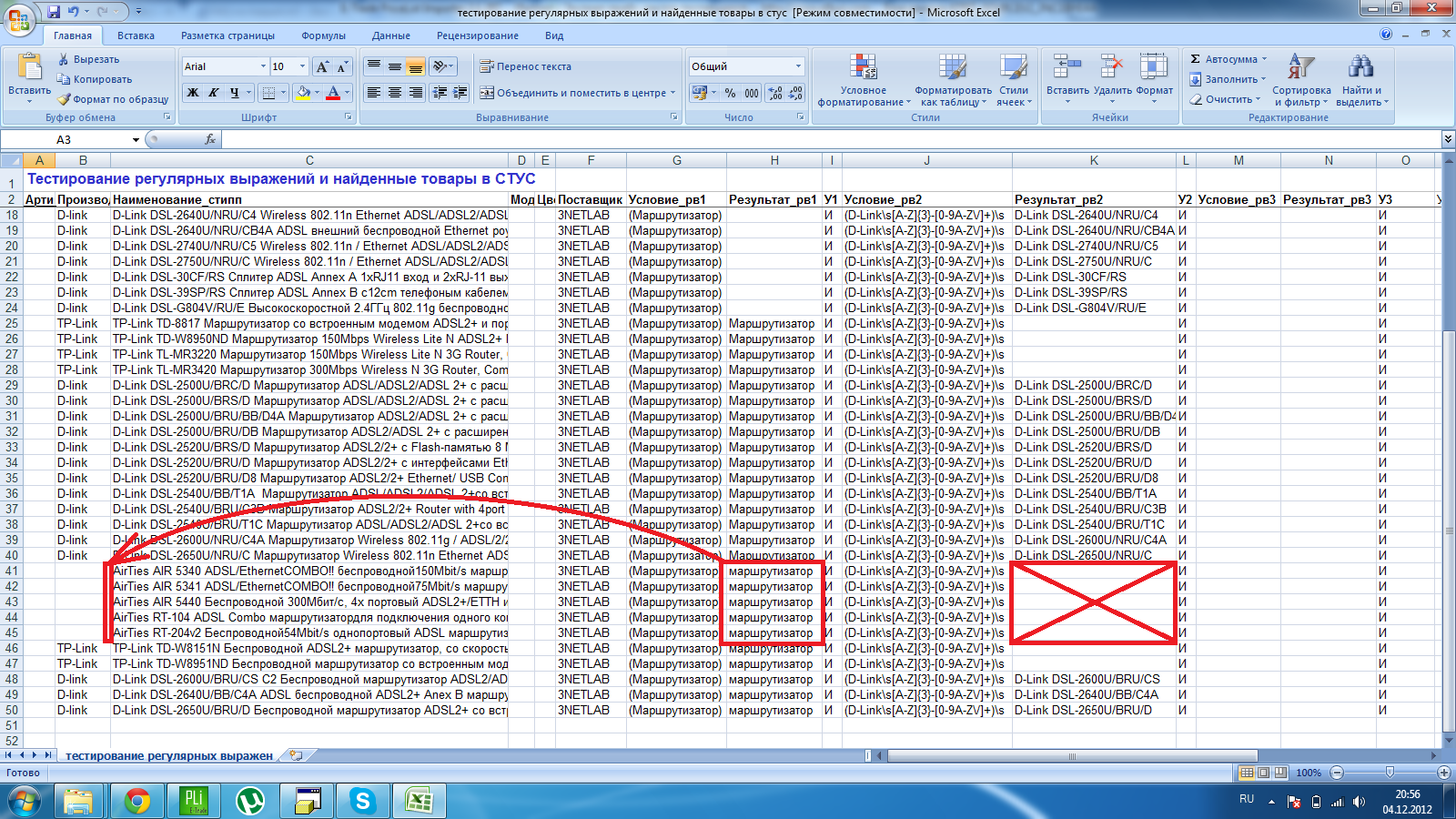Open Skype from the Windows taskbar
Screen dimensions: 1456x819
coord(363,801)
